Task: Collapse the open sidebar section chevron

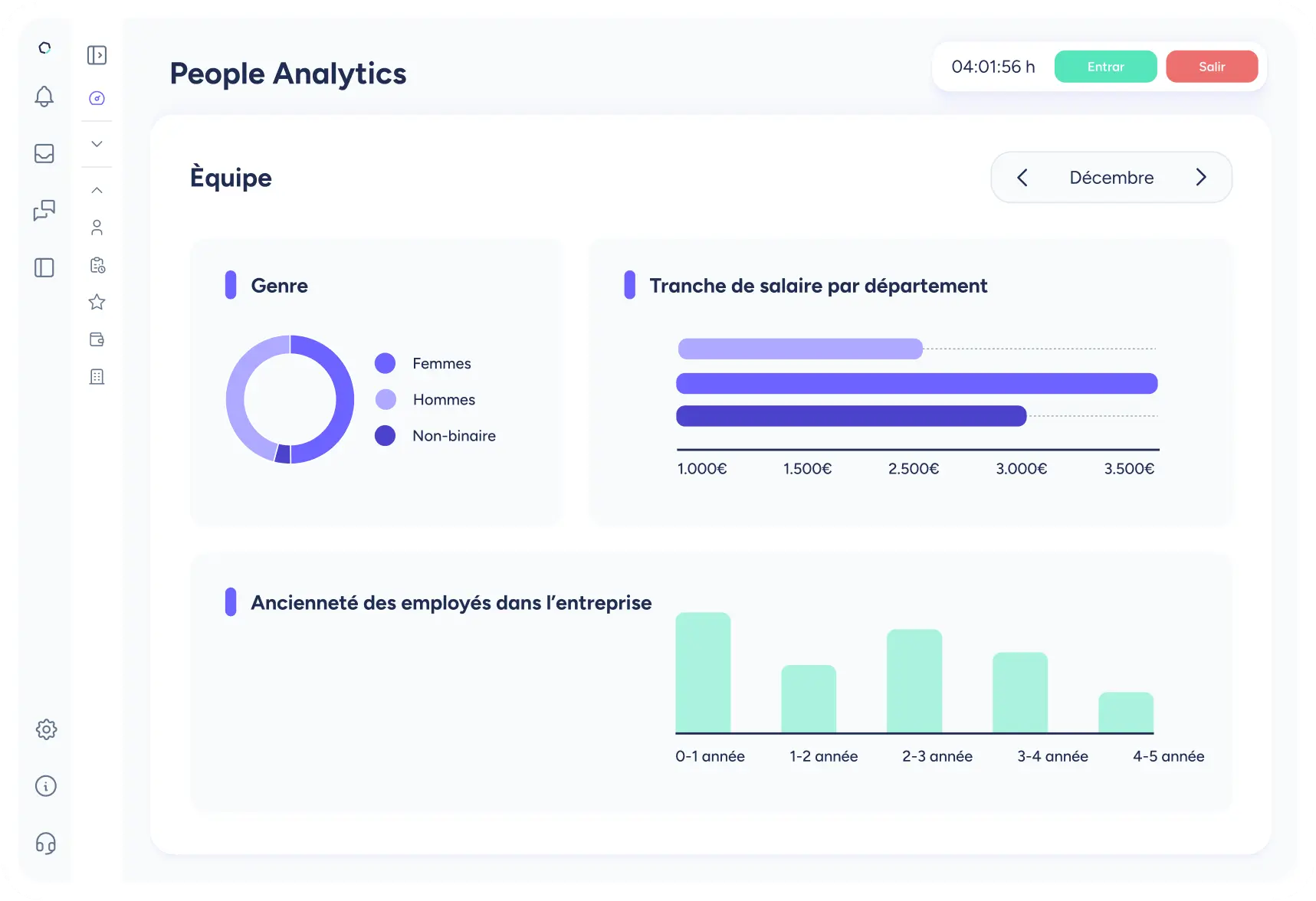Action: click(x=97, y=190)
